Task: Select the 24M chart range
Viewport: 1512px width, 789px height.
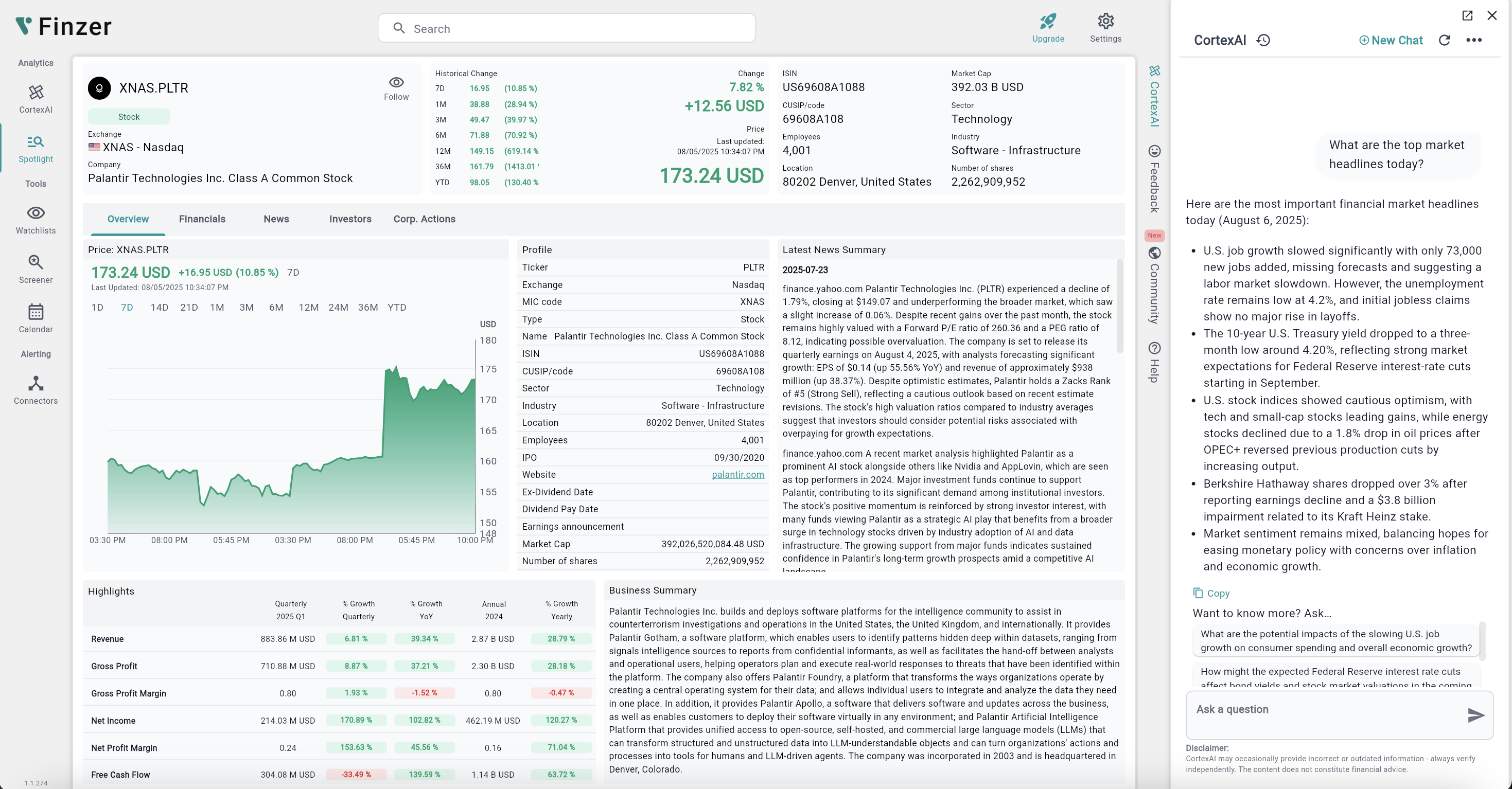Action: click(338, 308)
